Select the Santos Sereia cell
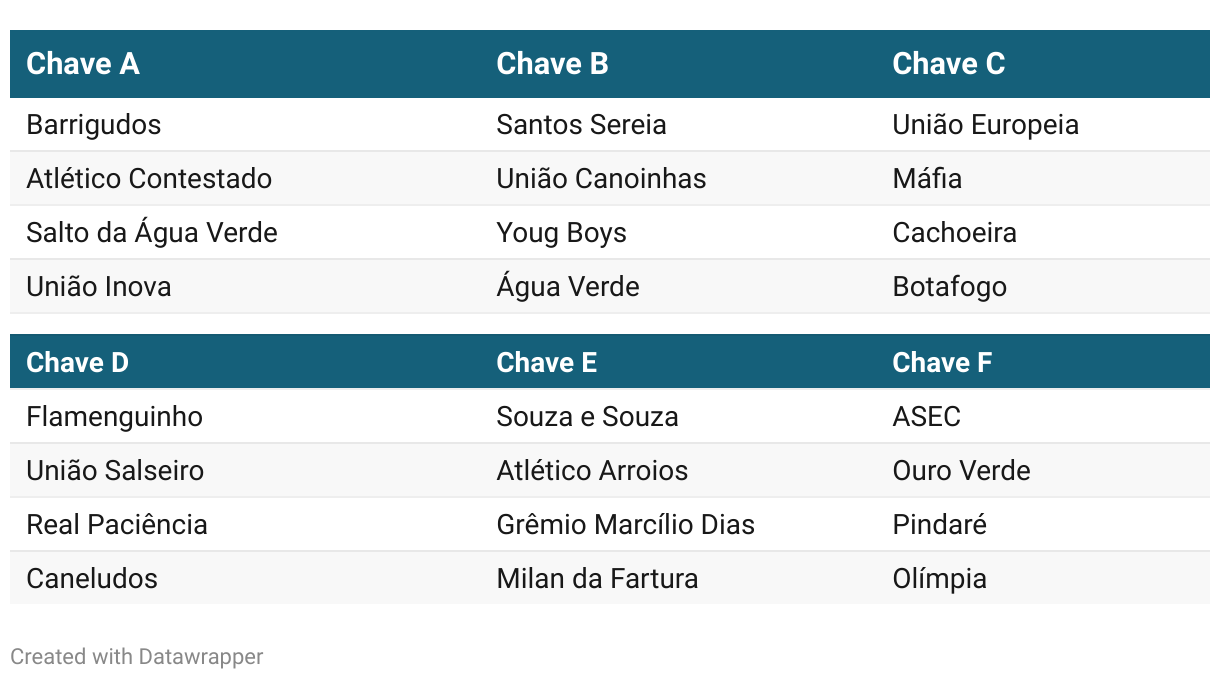Screen dimensions: 1220x680 pyautogui.click(x=581, y=125)
